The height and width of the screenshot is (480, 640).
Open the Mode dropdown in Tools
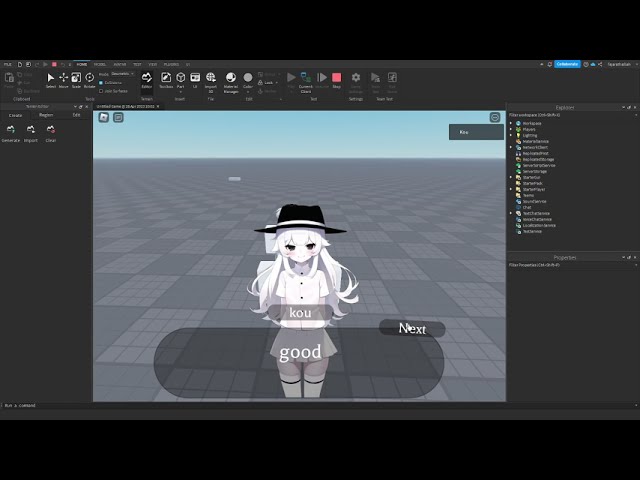(x=121, y=73)
